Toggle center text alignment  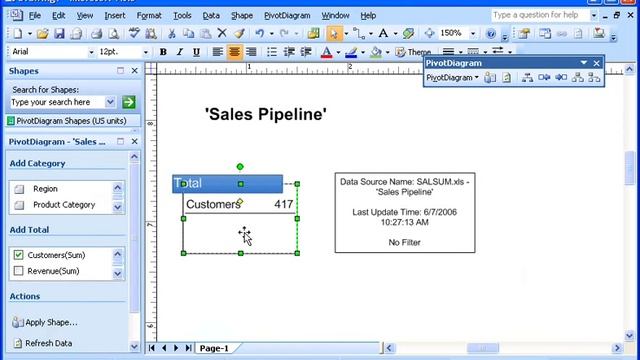click(234, 52)
